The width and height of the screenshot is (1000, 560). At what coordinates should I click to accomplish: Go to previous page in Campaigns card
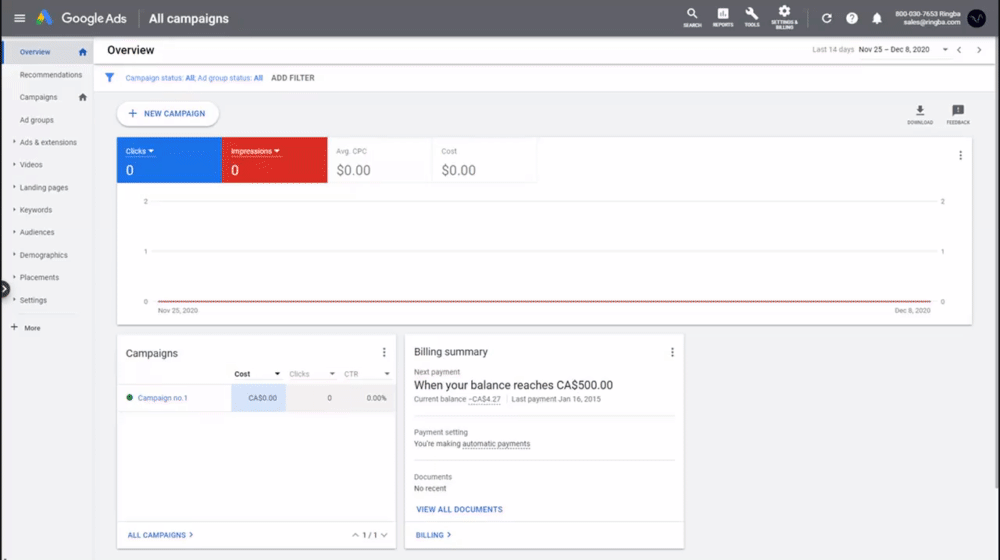click(355, 535)
